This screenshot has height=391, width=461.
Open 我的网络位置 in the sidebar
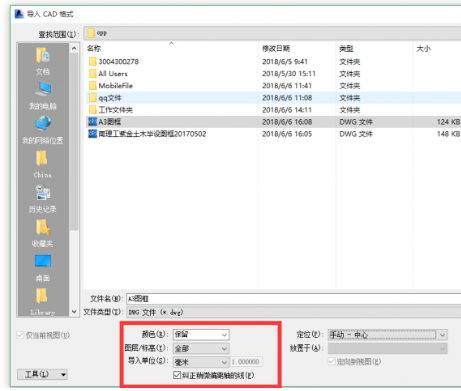tap(43, 130)
